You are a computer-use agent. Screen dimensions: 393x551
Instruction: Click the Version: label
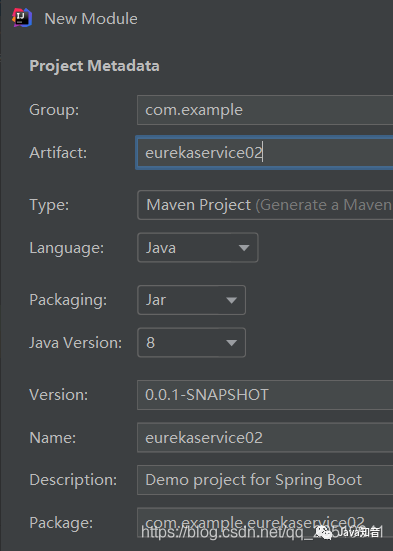[x=58, y=395]
